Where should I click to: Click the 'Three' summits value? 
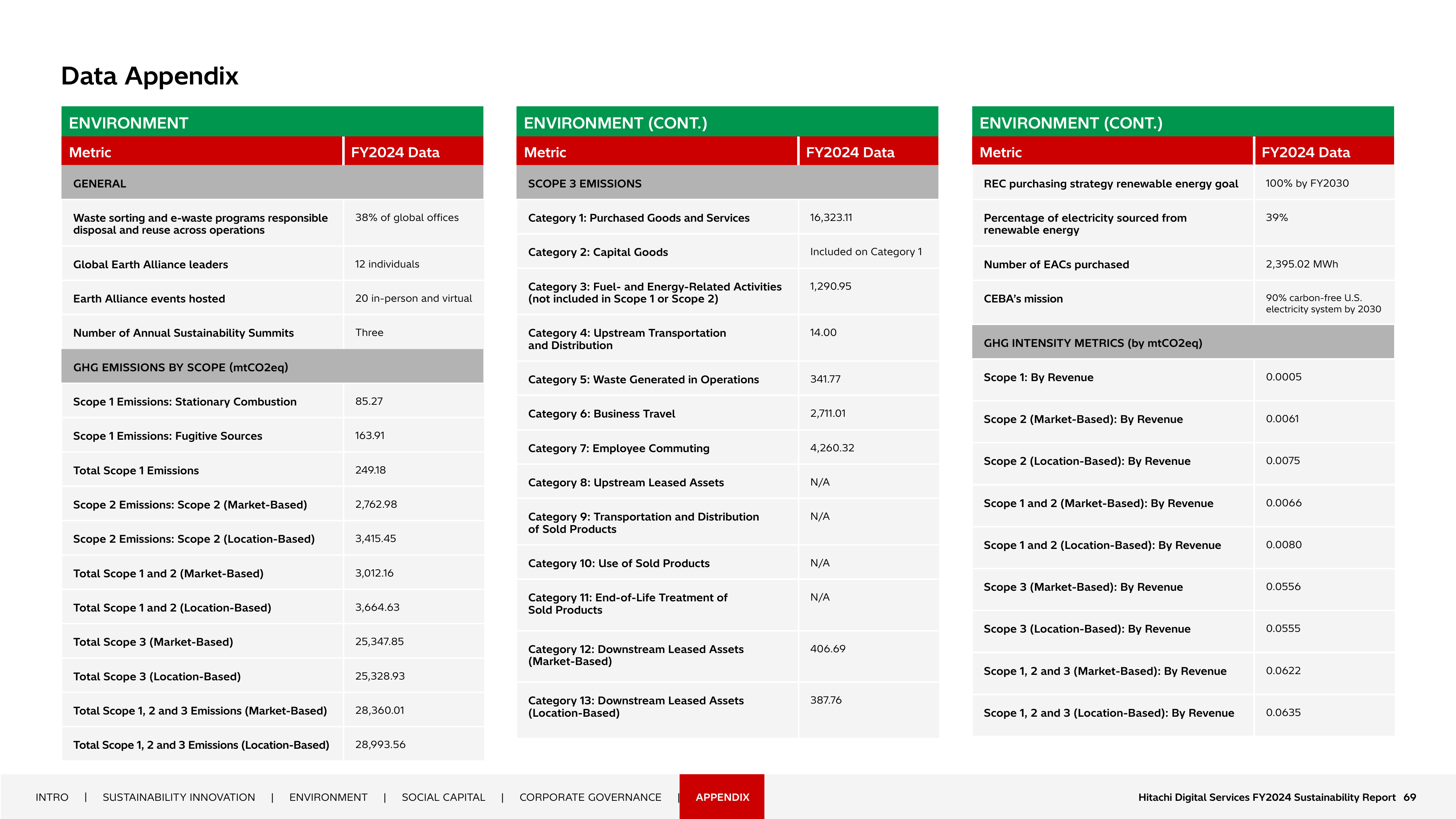click(369, 332)
